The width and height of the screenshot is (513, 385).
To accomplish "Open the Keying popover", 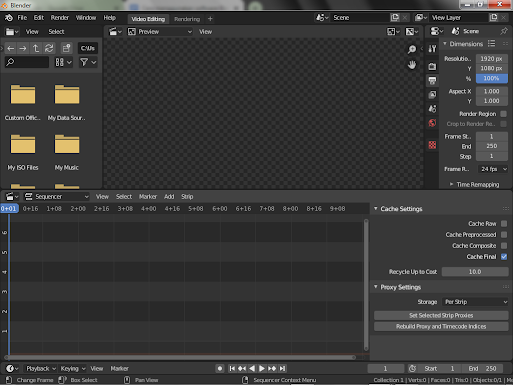I will (73, 368).
